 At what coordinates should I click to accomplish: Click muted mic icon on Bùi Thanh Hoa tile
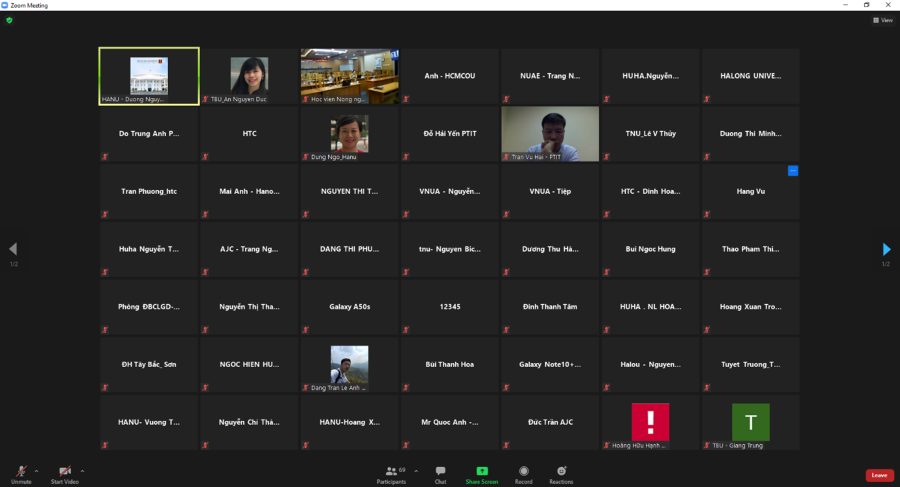pos(406,388)
